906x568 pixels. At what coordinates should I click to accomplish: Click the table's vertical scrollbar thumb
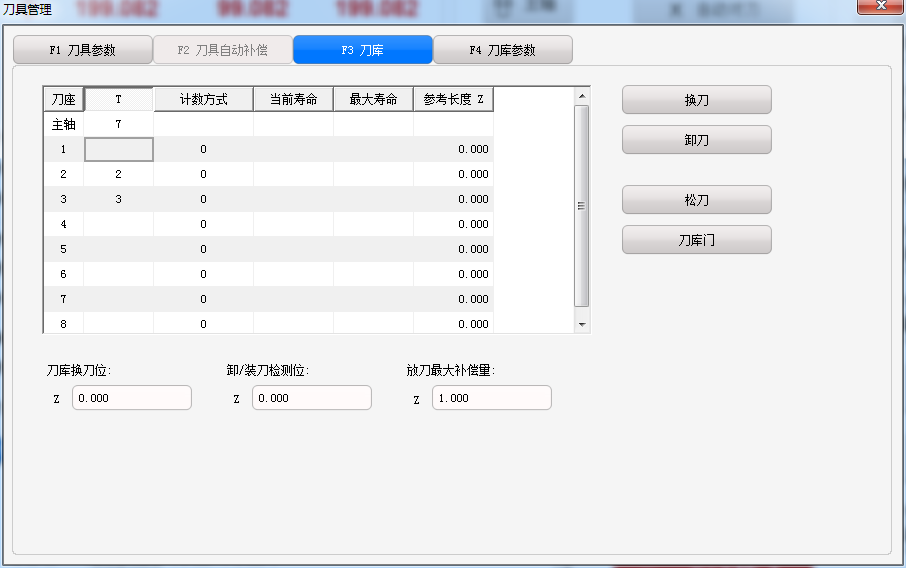click(x=582, y=205)
